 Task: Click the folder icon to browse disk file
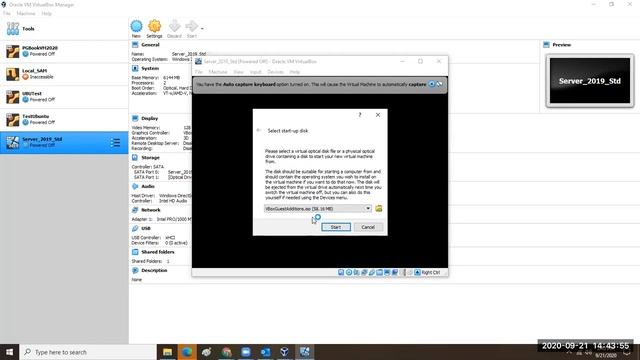(379, 209)
